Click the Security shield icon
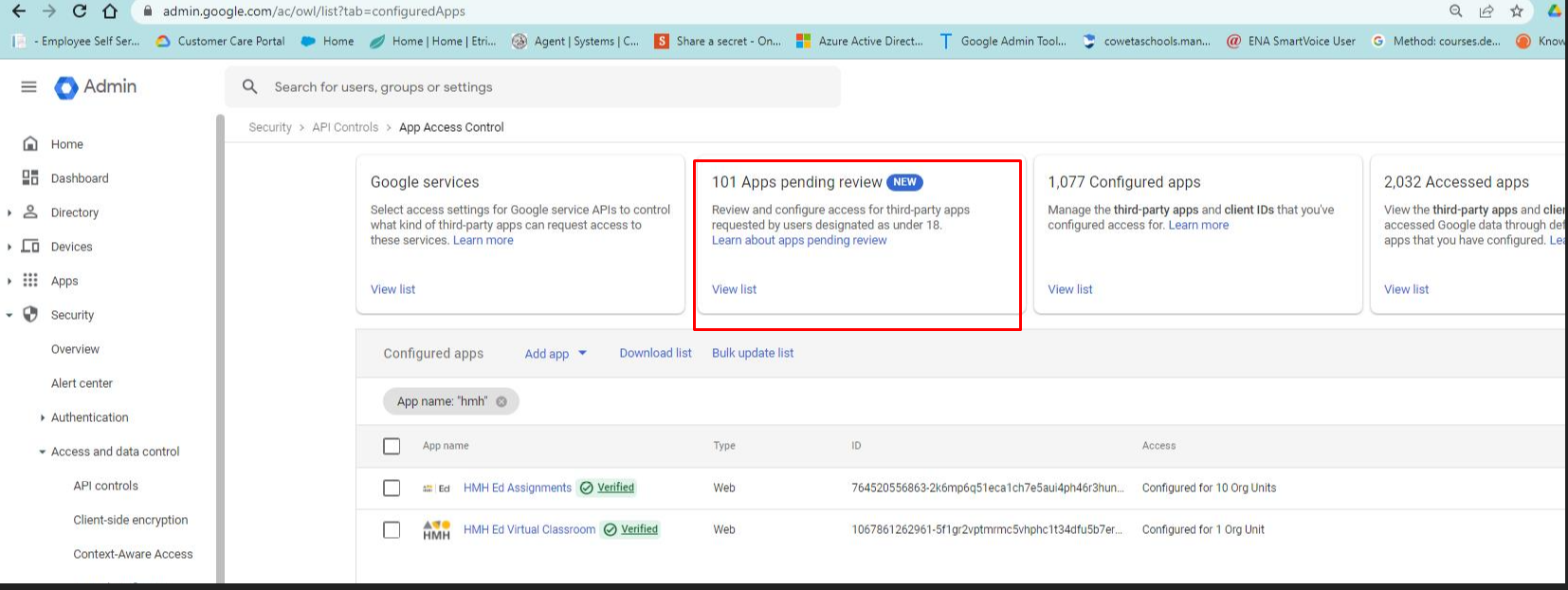This screenshot has width=1568, height=590. tap(30, 314)
